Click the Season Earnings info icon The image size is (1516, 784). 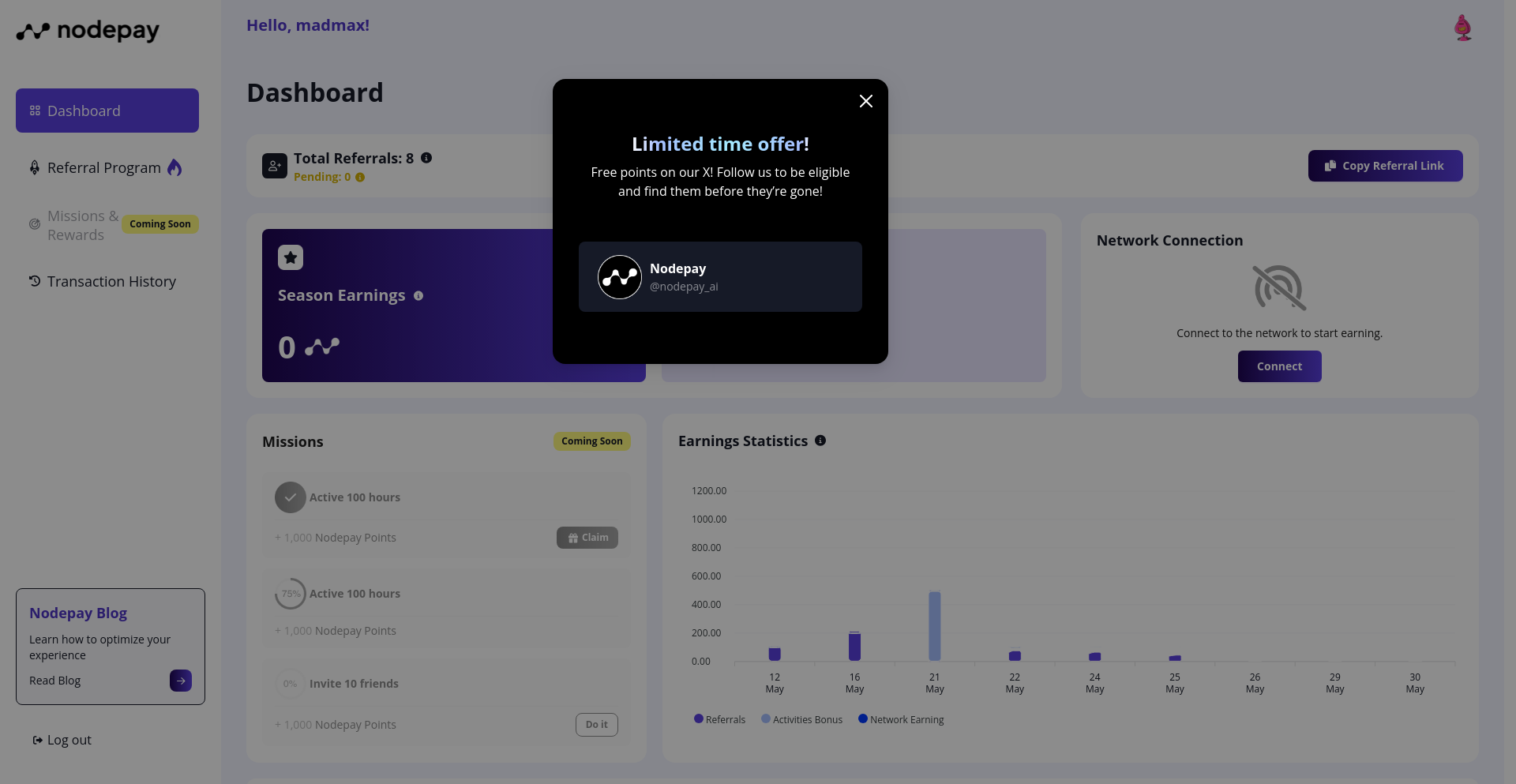pos(418,296)
